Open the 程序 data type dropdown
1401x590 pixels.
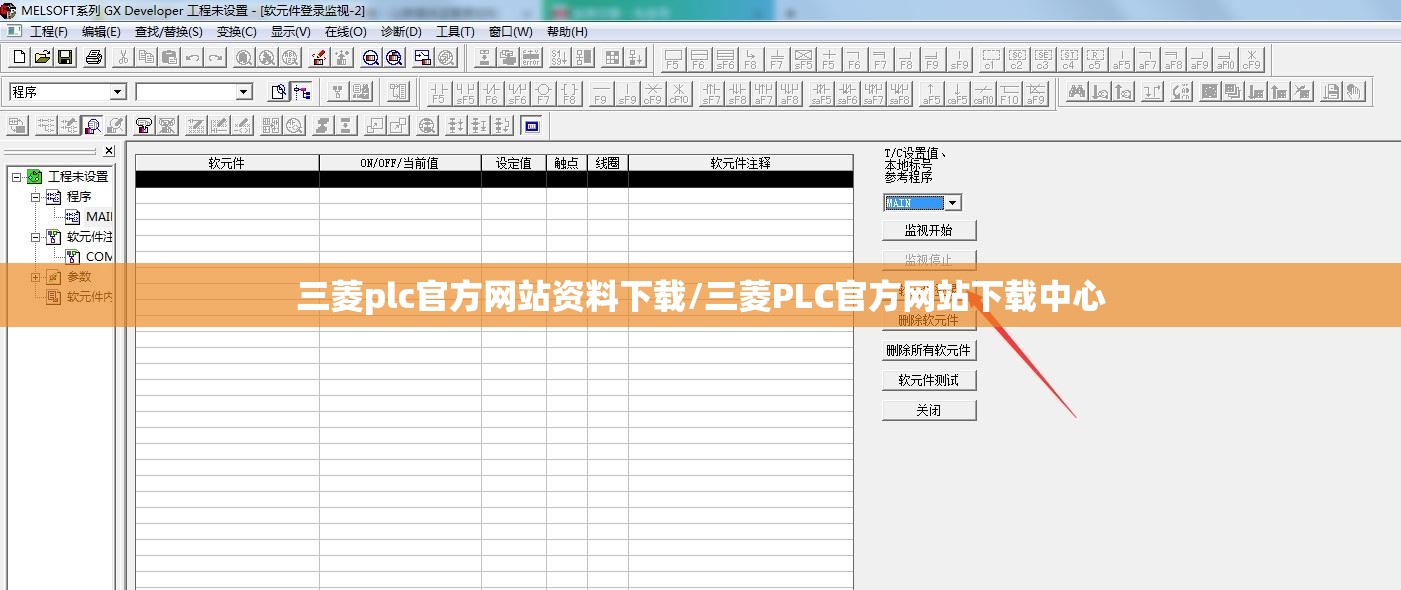[118, 92]
